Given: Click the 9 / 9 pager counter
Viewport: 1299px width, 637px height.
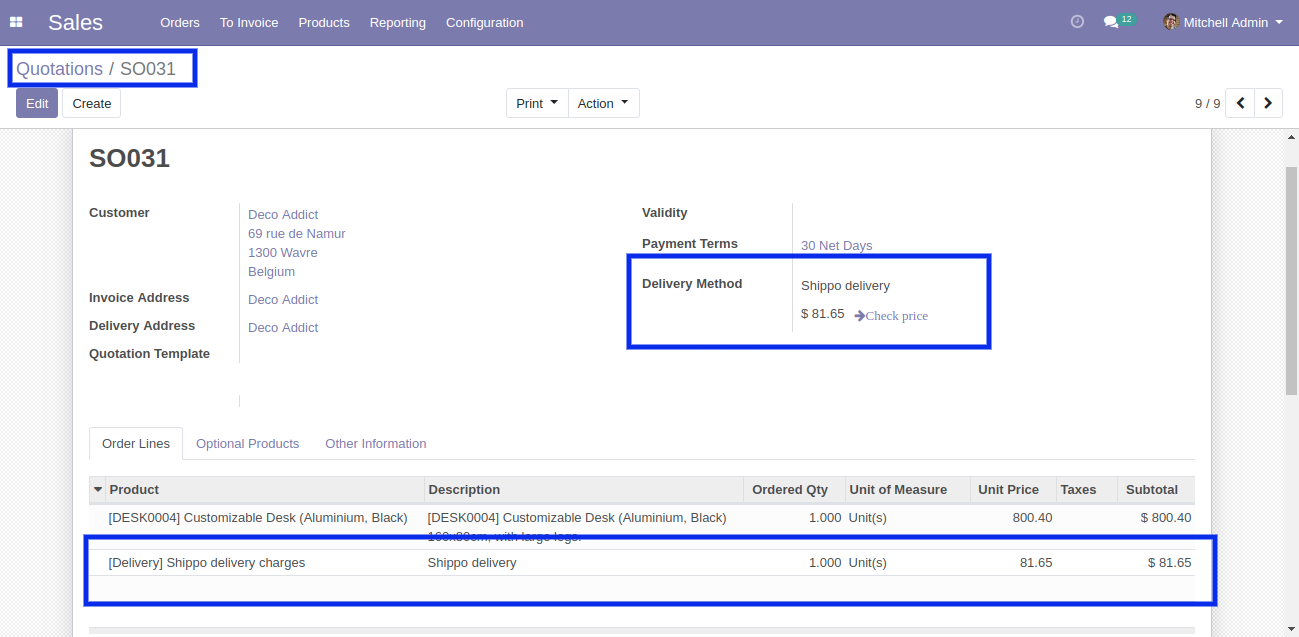Looking at the screenshot, I should point(1207,103).
